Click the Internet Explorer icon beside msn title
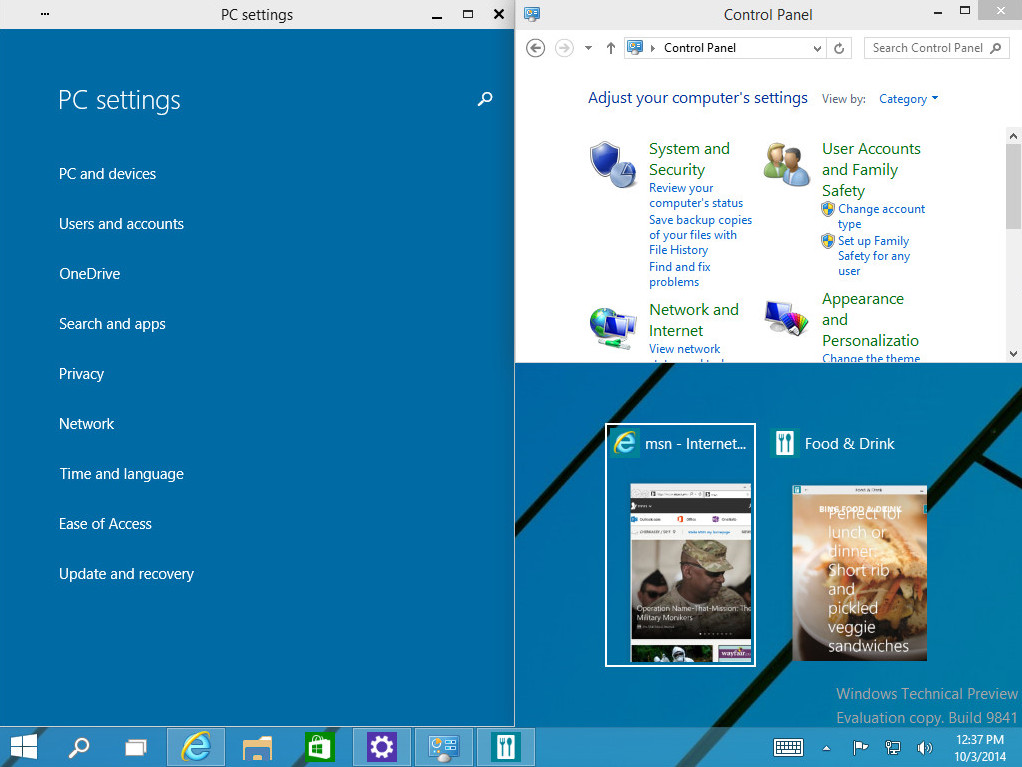 tap(624, 443)
